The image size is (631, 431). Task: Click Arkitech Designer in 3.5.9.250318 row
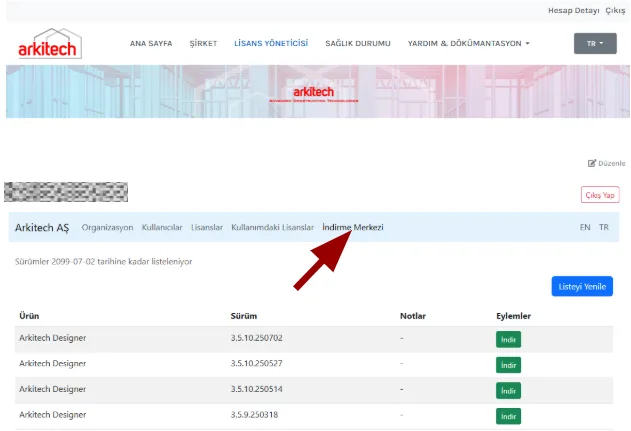53,415
